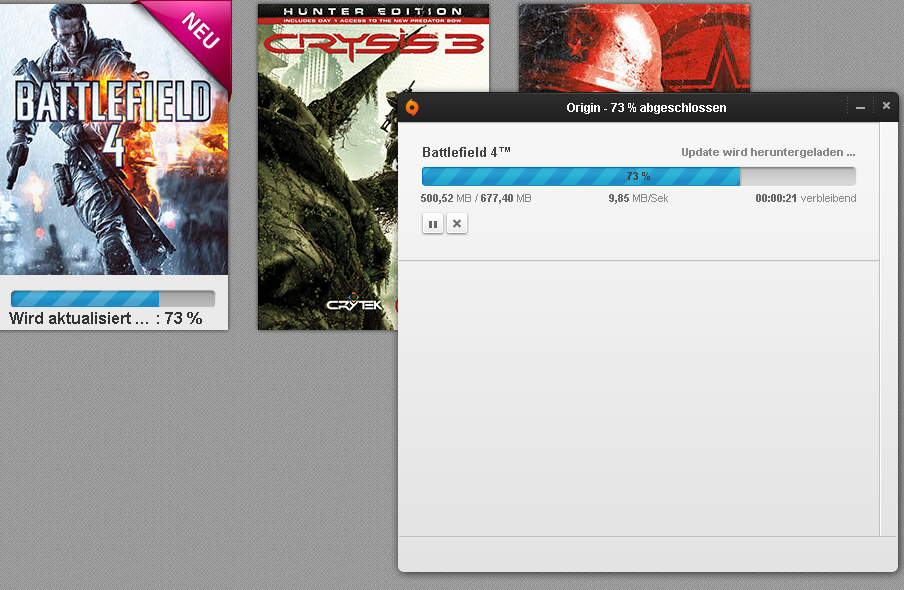The image size is (904, 590).
Task: Click the 'Wird aktualisiert ... : 73 %' label
Action: tap(106, 318)
